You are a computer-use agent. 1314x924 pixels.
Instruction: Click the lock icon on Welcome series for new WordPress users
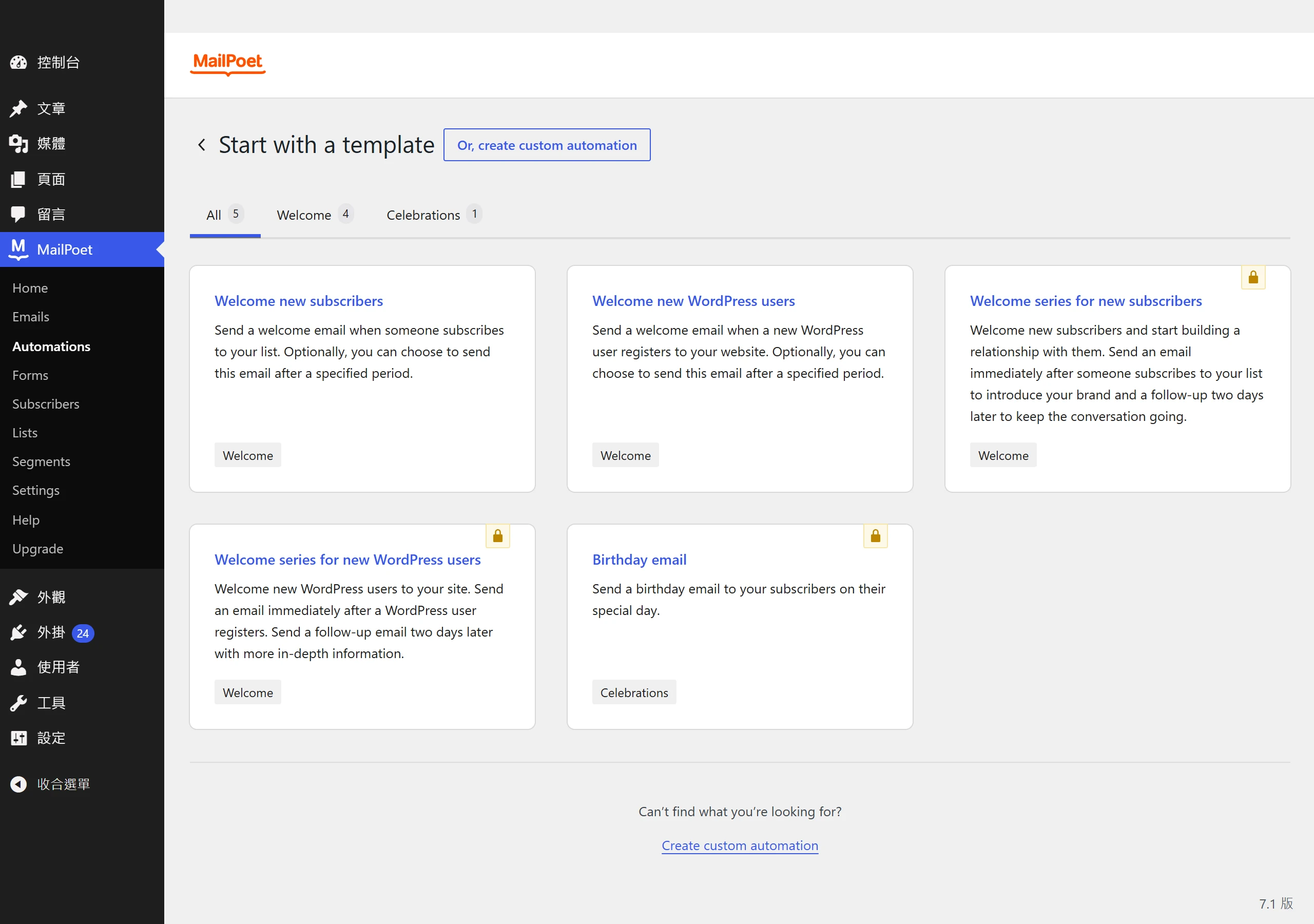[497, 536]
